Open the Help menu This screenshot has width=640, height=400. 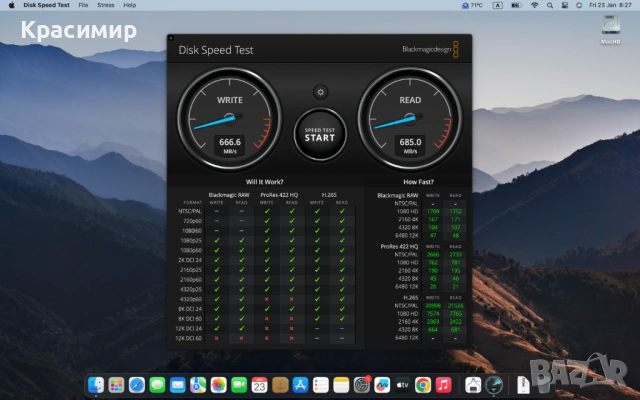129,5
